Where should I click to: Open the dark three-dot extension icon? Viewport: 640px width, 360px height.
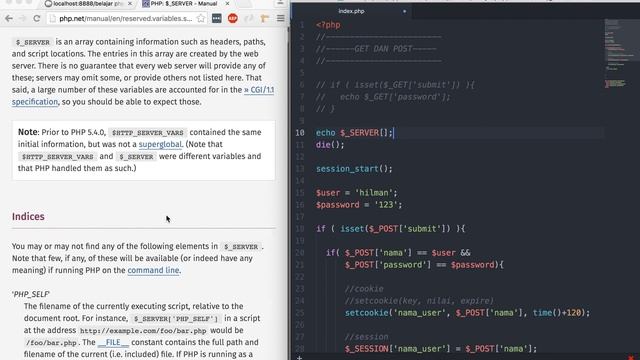(x=217, y=18)
